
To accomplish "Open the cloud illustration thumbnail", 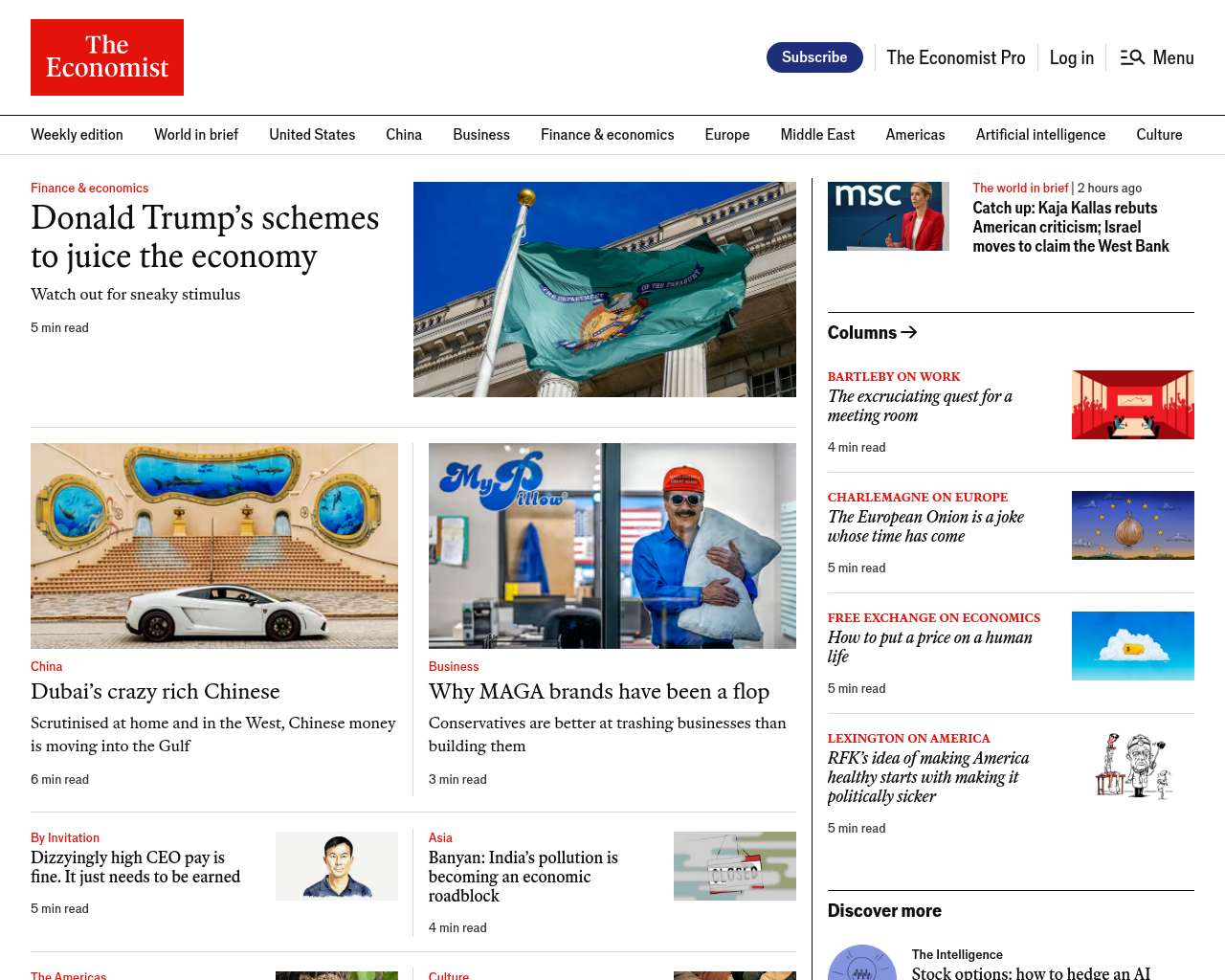I will pyautogui.click(x=1133, y=646).
